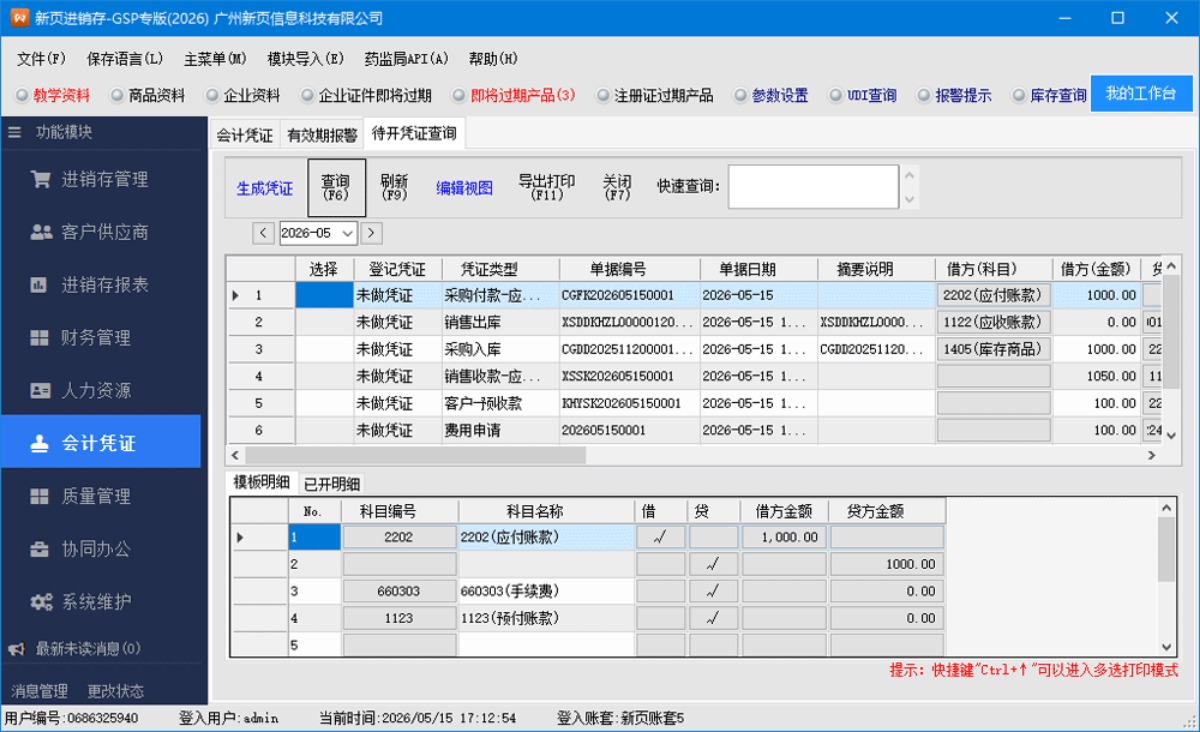Viewport: 1200px width, 732px height.
Task: Open 主菜单(M) menu
Action: click(x=215, y=59)
